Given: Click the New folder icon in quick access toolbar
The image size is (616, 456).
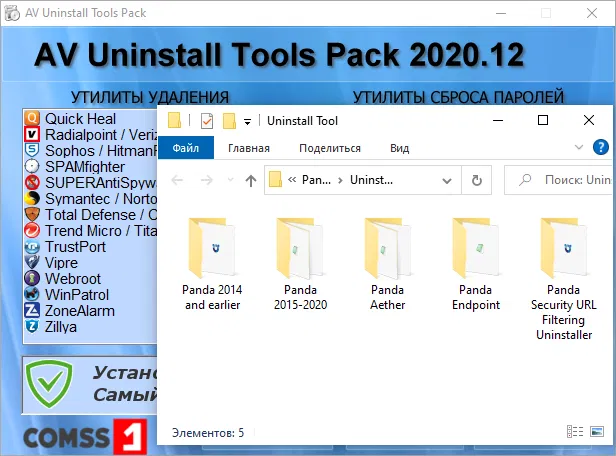Looking at the screenshot, I should click(229, 121).
